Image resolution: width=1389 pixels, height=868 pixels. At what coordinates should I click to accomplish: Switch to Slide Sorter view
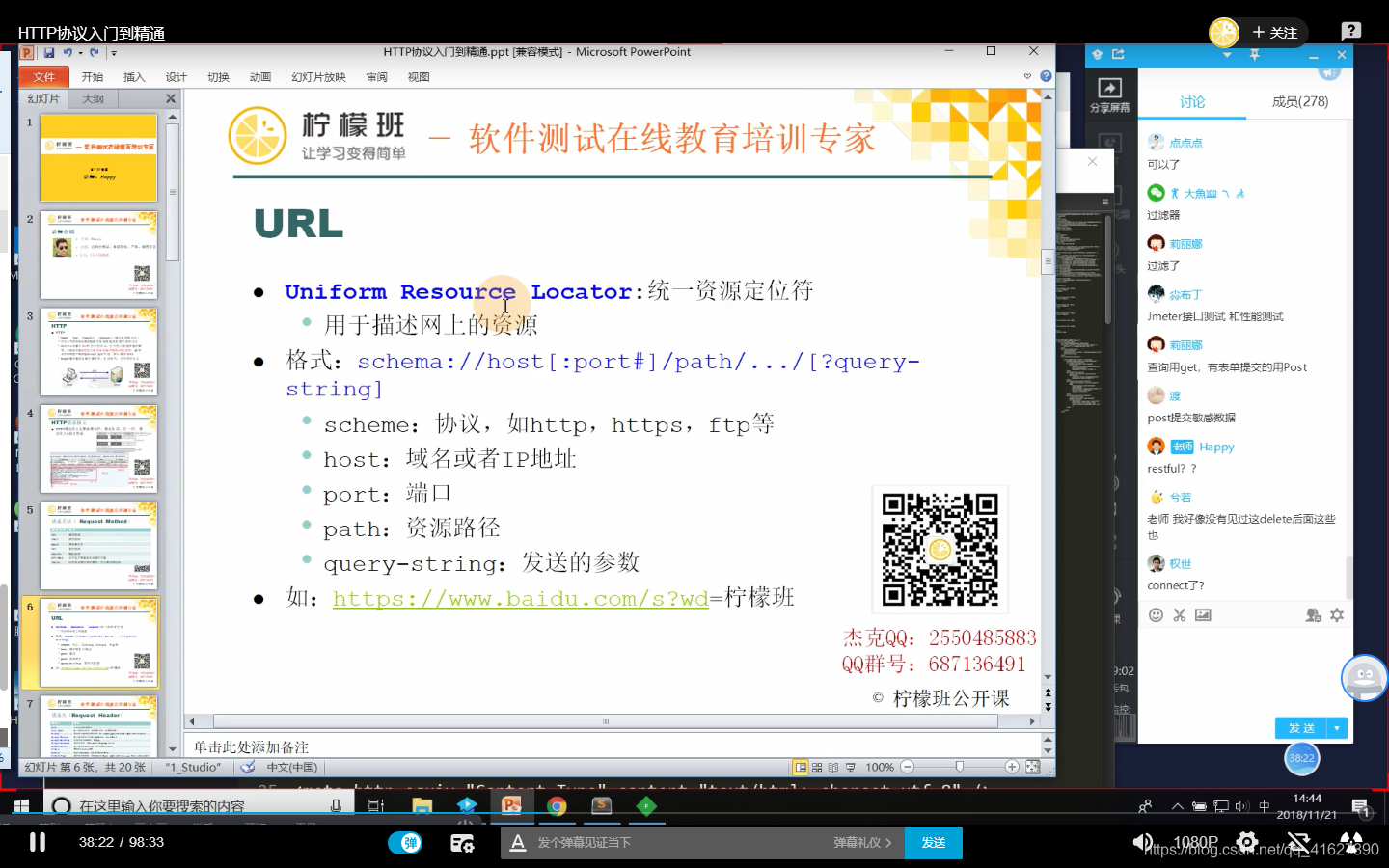click(817, 768)
